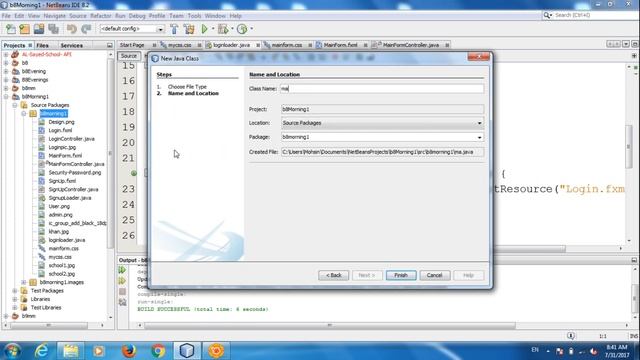Open File Explorer from taskbar
Screen dimensions: 640x360
(x=71, y=351)
